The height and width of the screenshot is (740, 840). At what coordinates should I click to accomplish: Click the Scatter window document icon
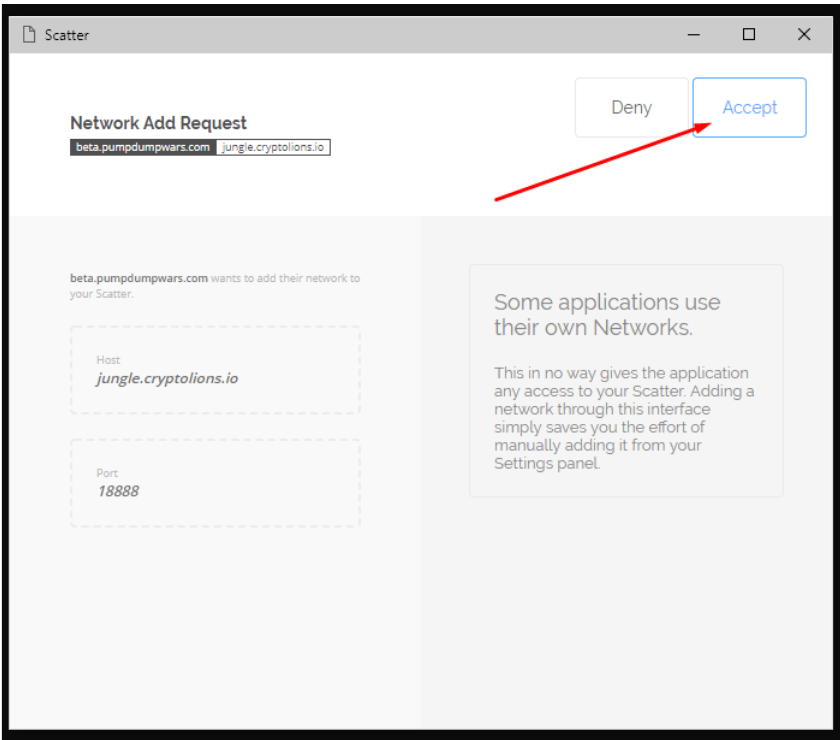pos(29,34)
